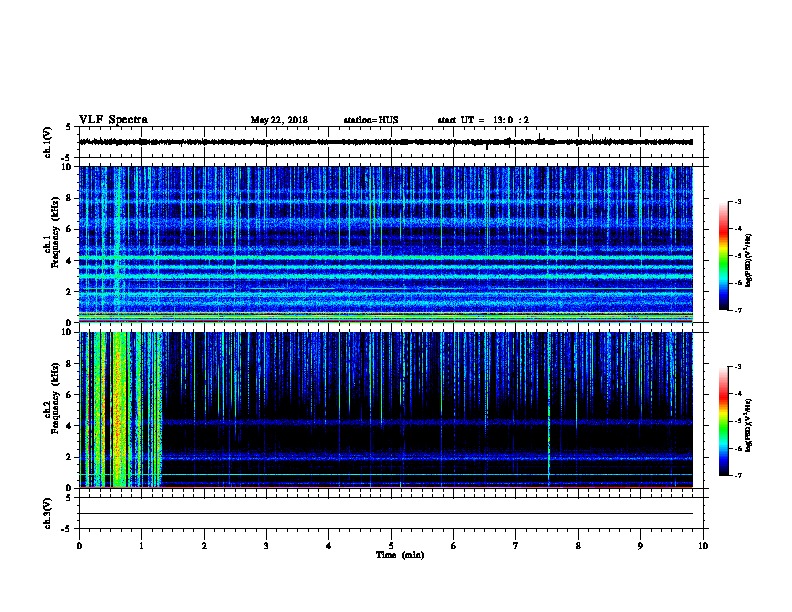Click the ch.1 voltage waveform trace

point(386,142)
